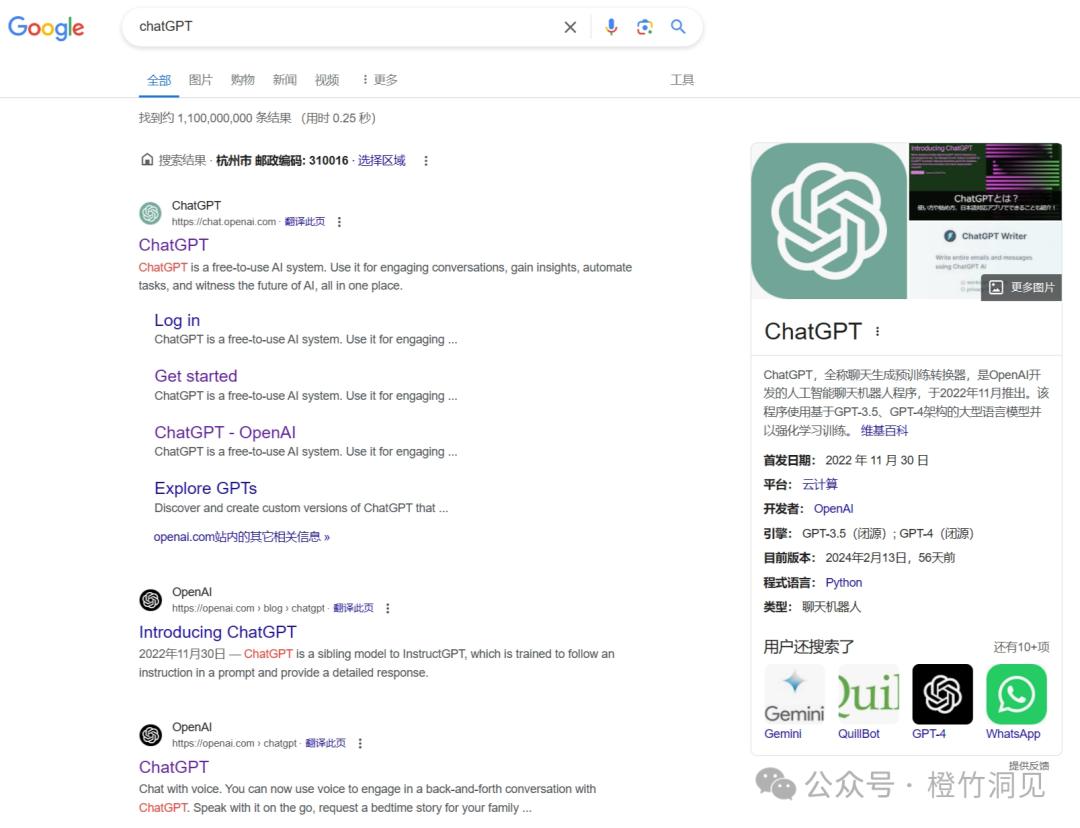1080x828 pixels.
Task: Click the Gemini icon in related searches
Action: point(794,694)
